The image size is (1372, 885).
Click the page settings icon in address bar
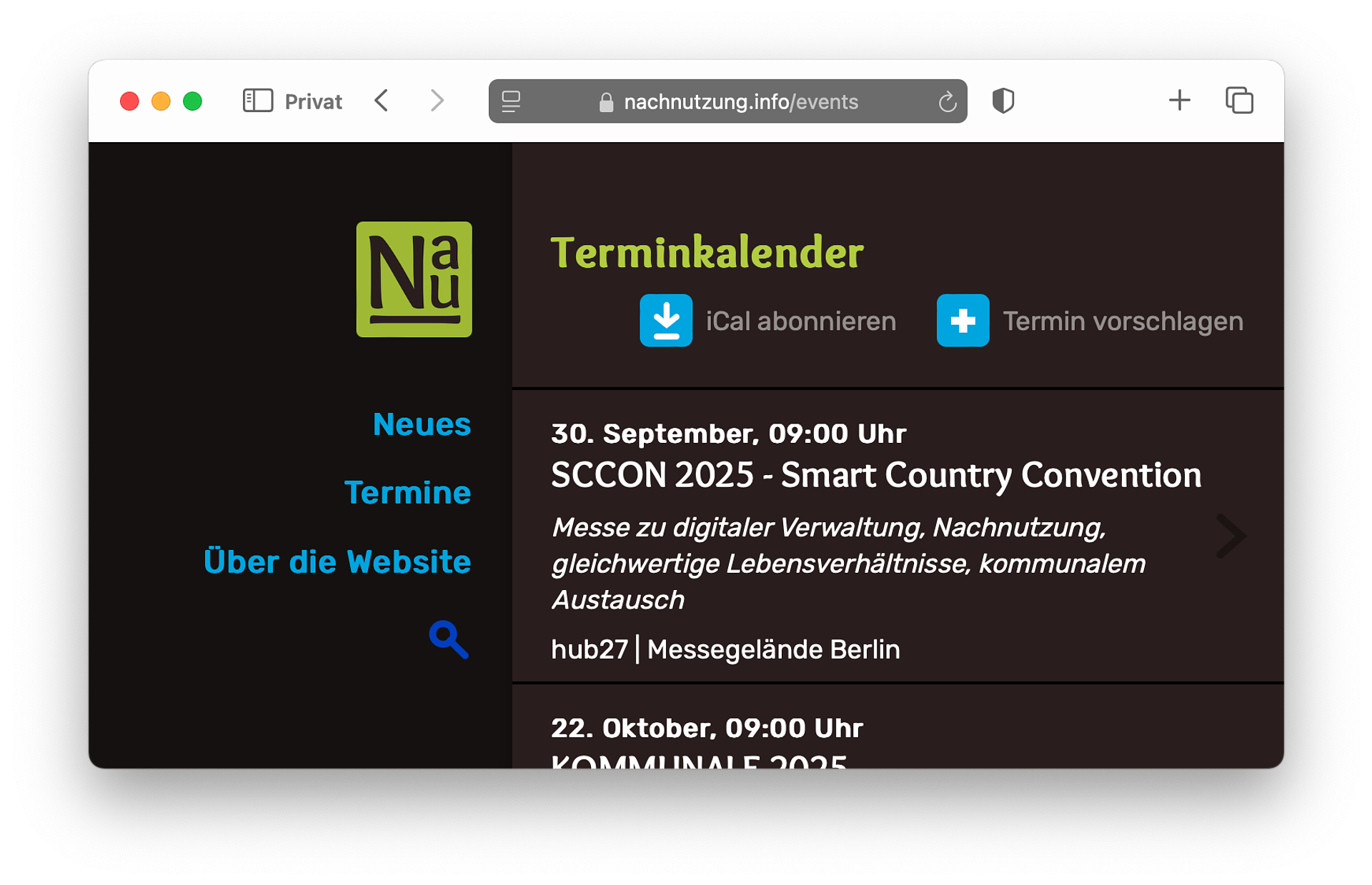coord(511,101)
